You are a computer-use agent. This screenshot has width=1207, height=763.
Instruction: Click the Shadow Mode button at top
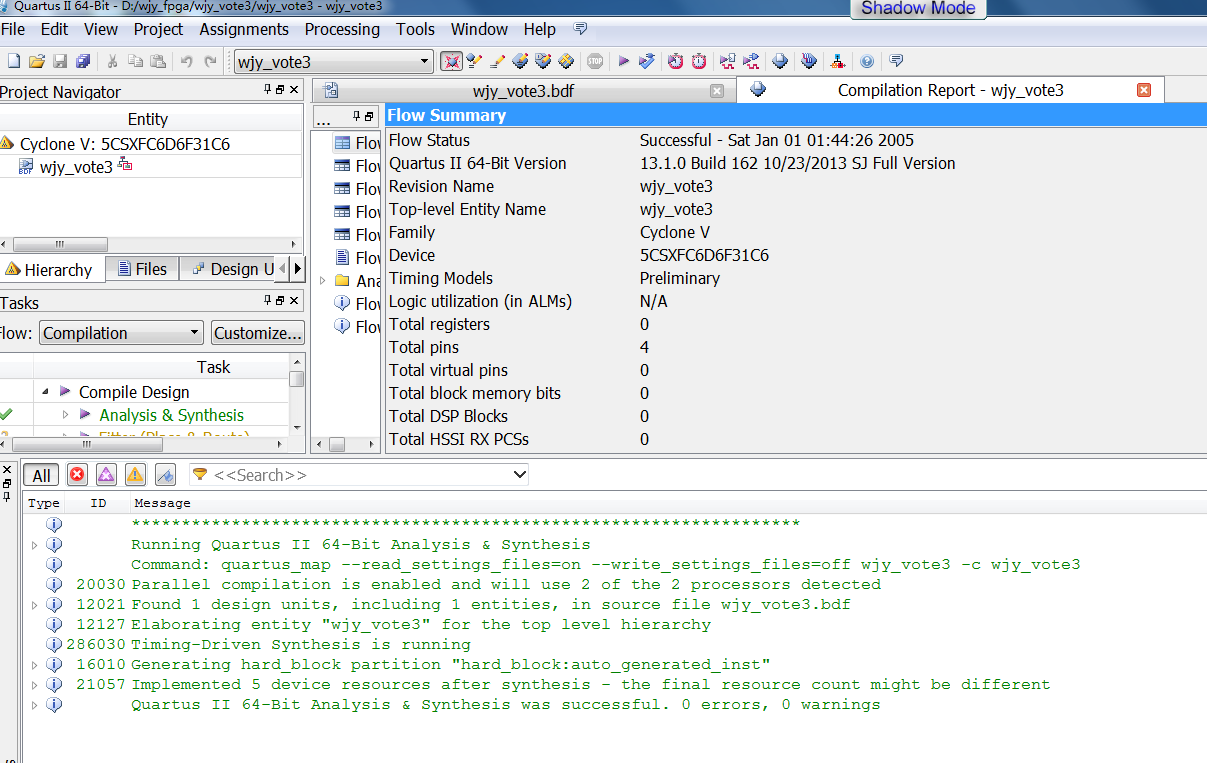pyautogui.click(x=918, y=8)
